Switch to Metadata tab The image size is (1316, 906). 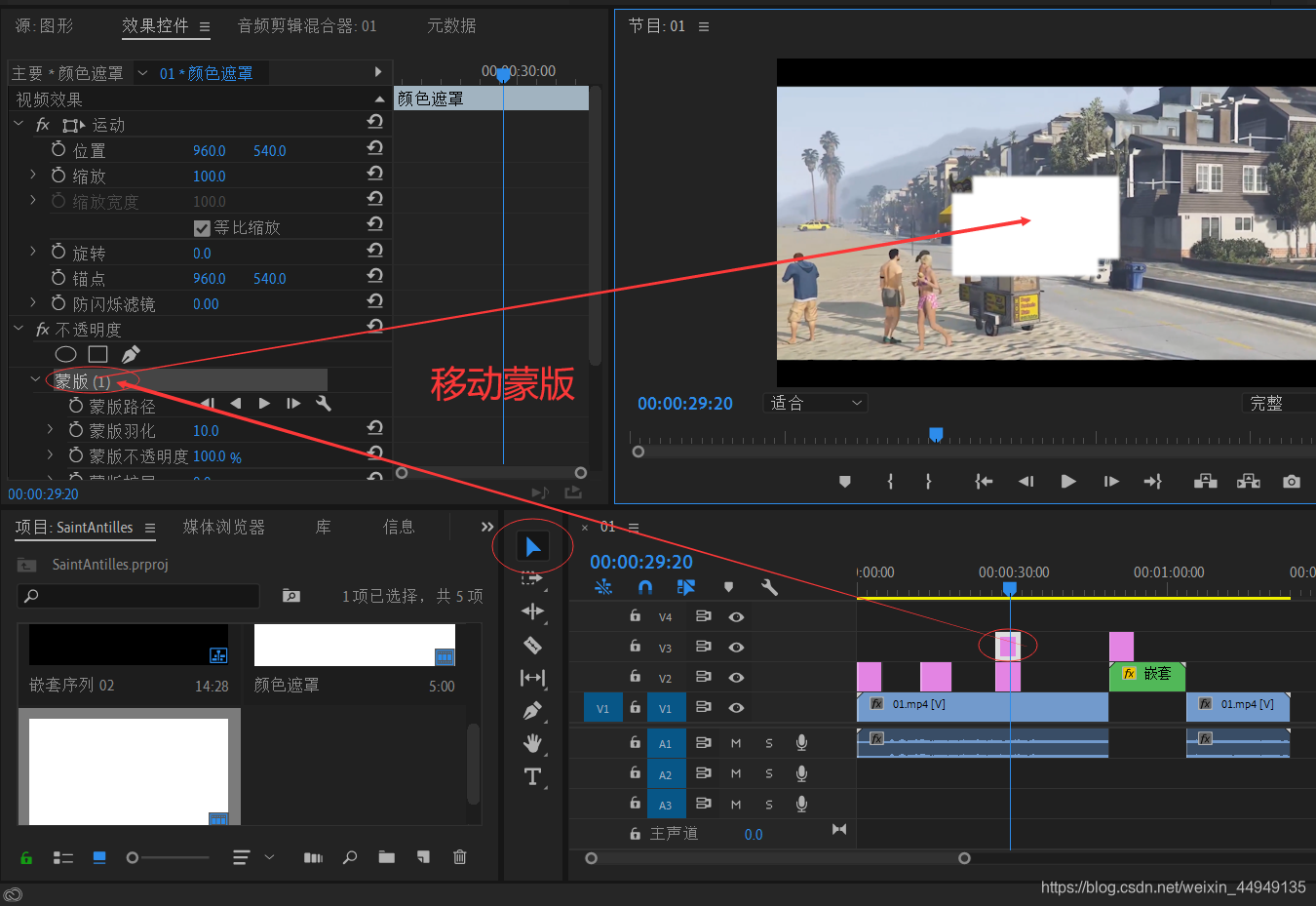(451, 26)
